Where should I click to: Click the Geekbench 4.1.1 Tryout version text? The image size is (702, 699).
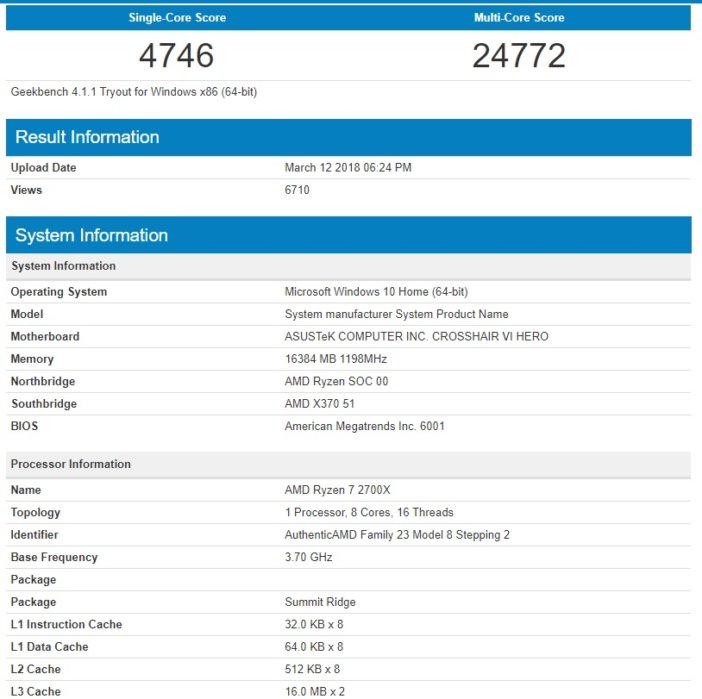point(133,92)
